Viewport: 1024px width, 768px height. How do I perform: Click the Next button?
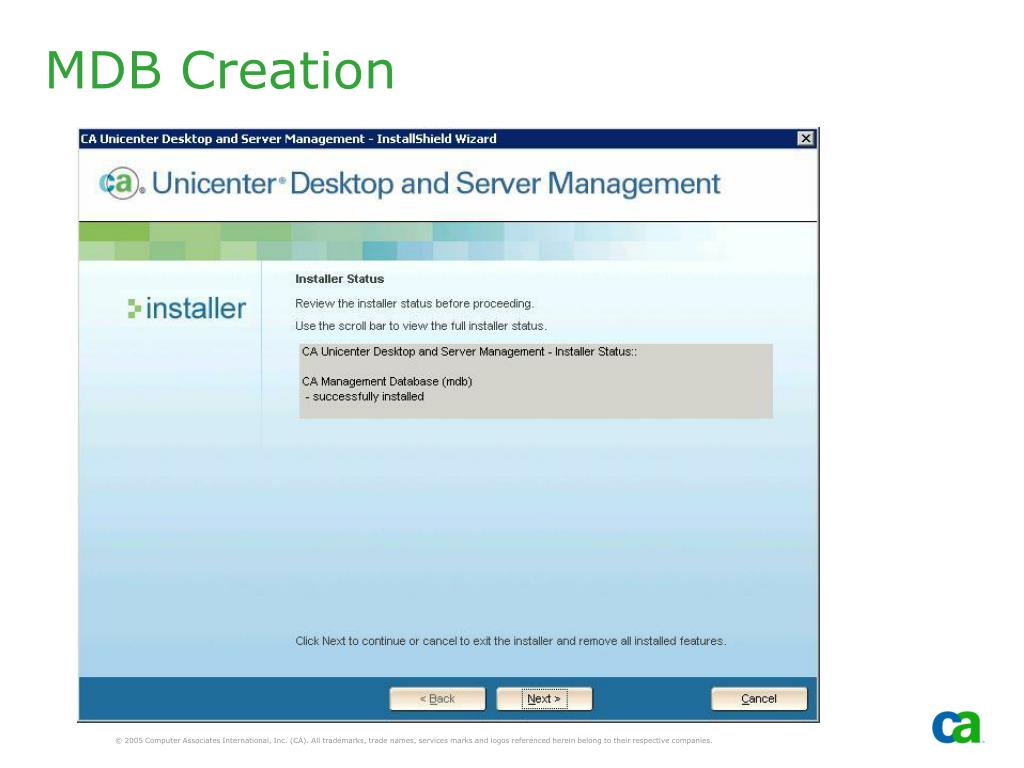coord(544,699)
